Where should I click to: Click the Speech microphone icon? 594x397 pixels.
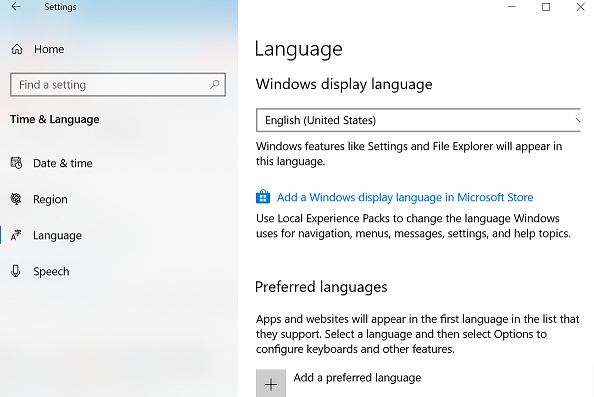[16, 271]
